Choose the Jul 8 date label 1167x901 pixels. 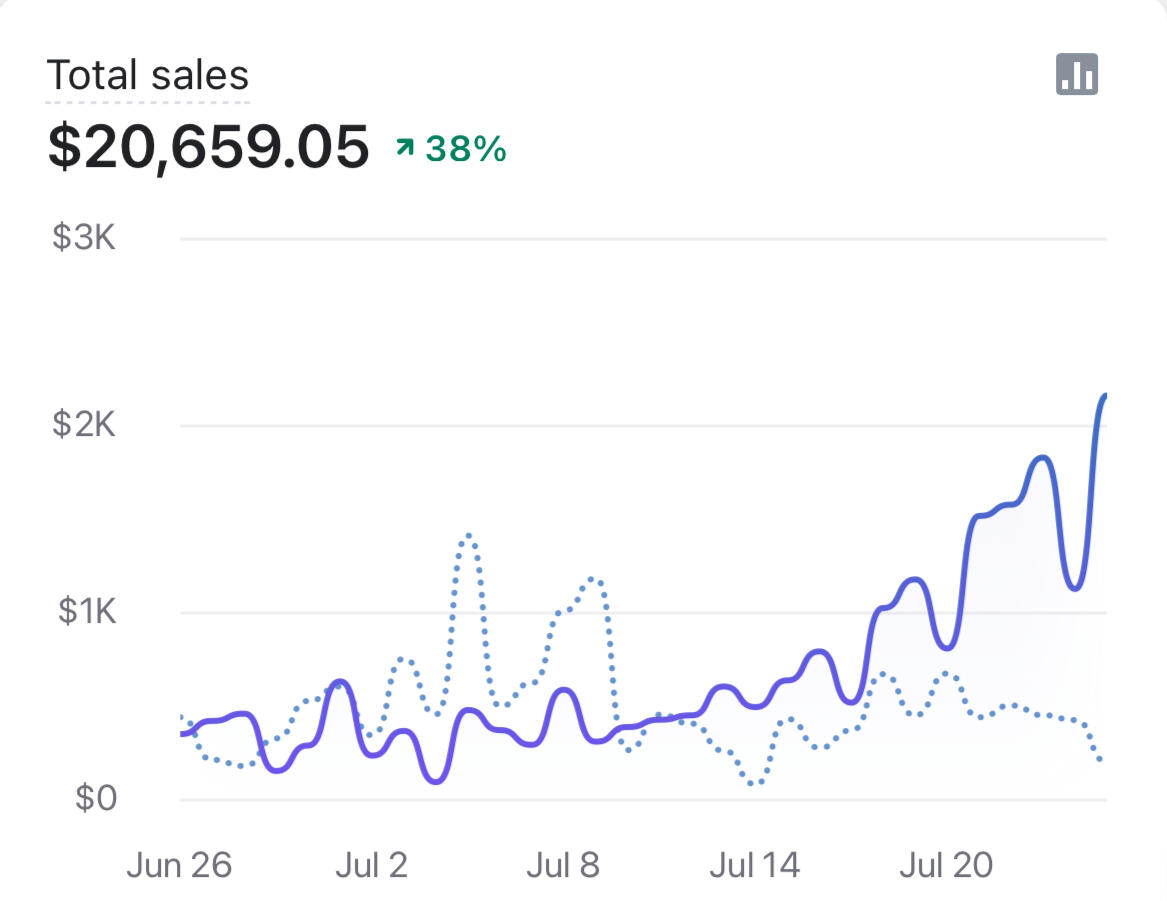(x=563, y=865)
